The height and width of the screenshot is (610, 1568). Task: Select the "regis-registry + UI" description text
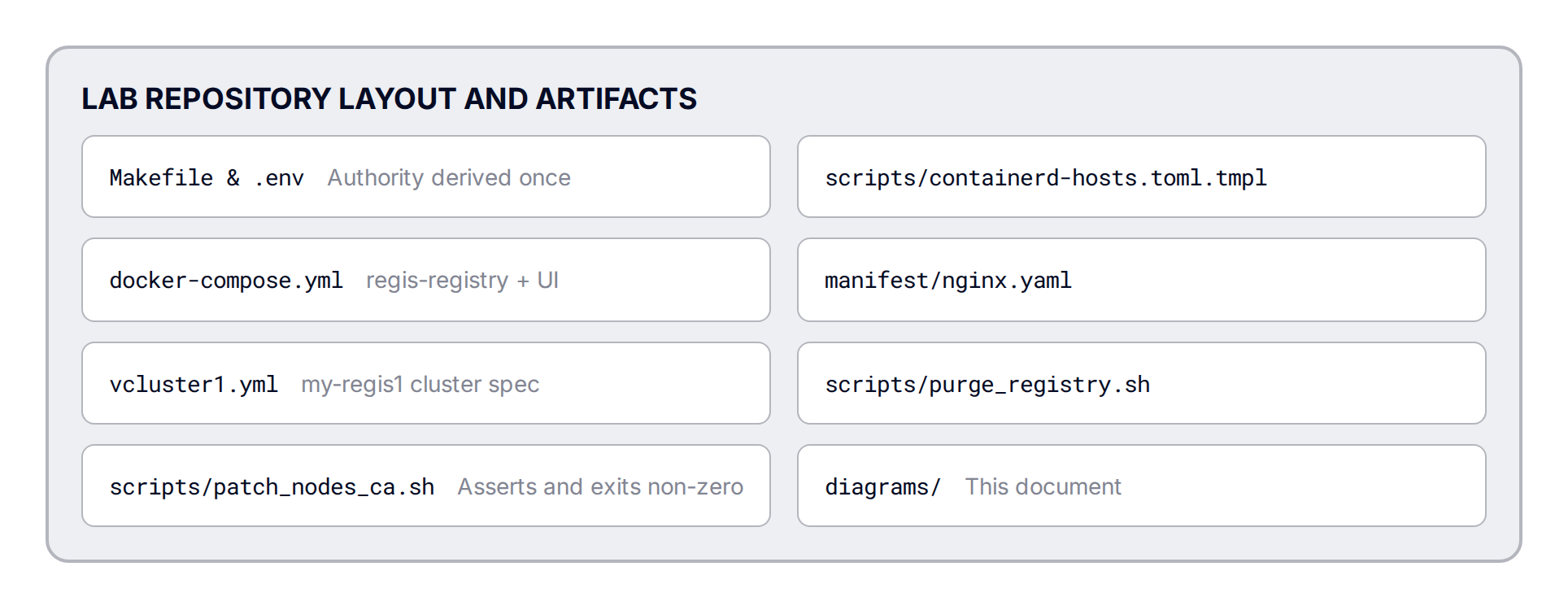pos(462,281)
